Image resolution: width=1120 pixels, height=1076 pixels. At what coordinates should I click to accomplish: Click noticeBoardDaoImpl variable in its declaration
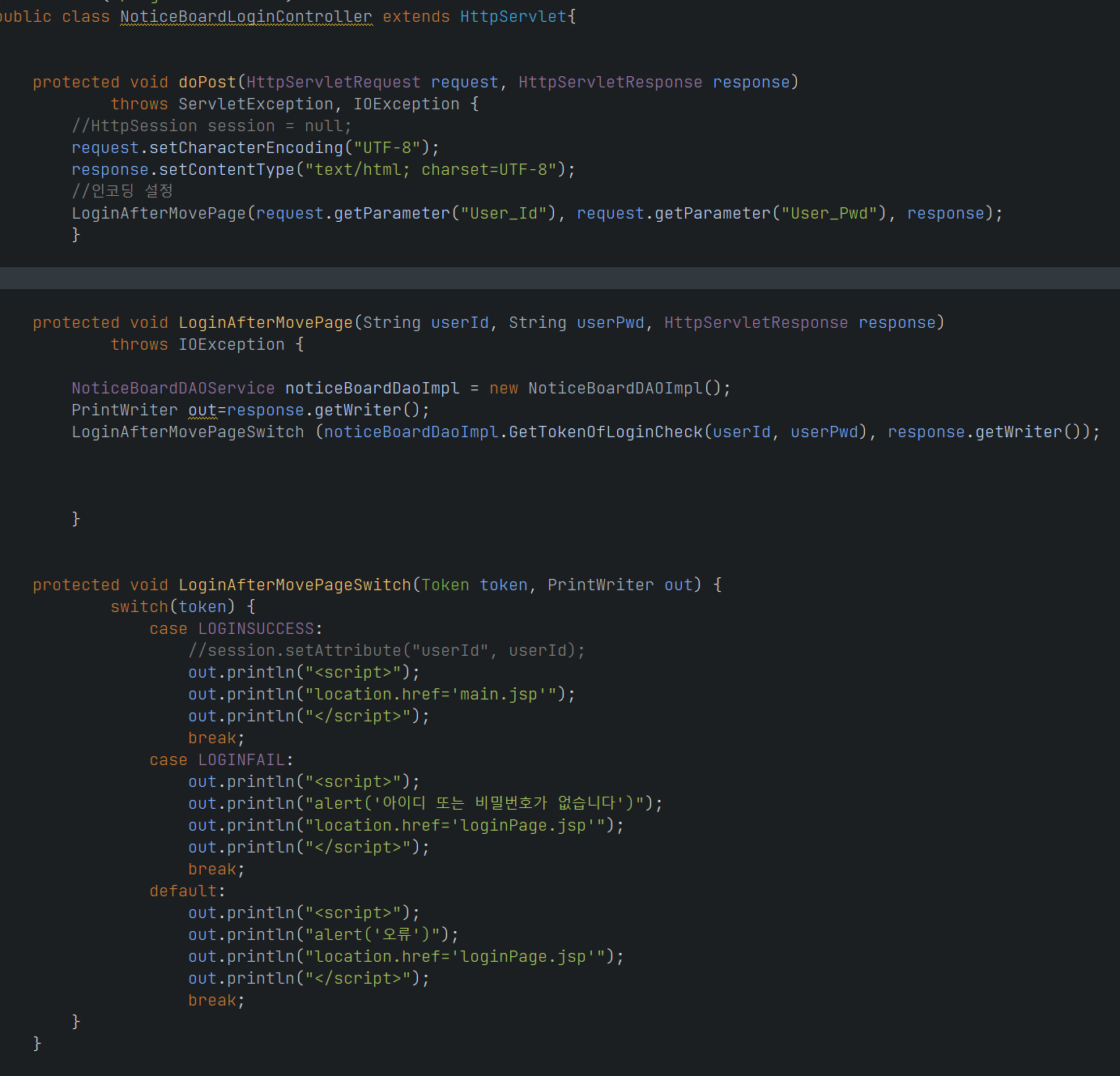(373, 388)
